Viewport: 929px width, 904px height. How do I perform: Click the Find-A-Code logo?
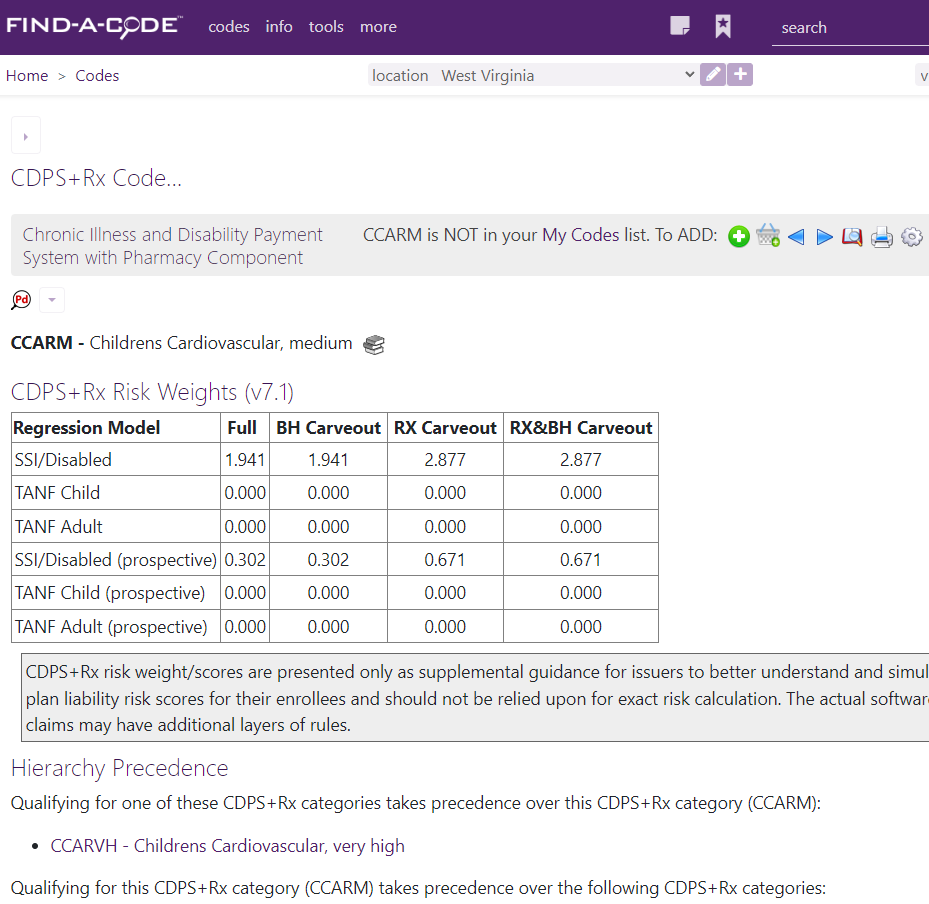94,26
